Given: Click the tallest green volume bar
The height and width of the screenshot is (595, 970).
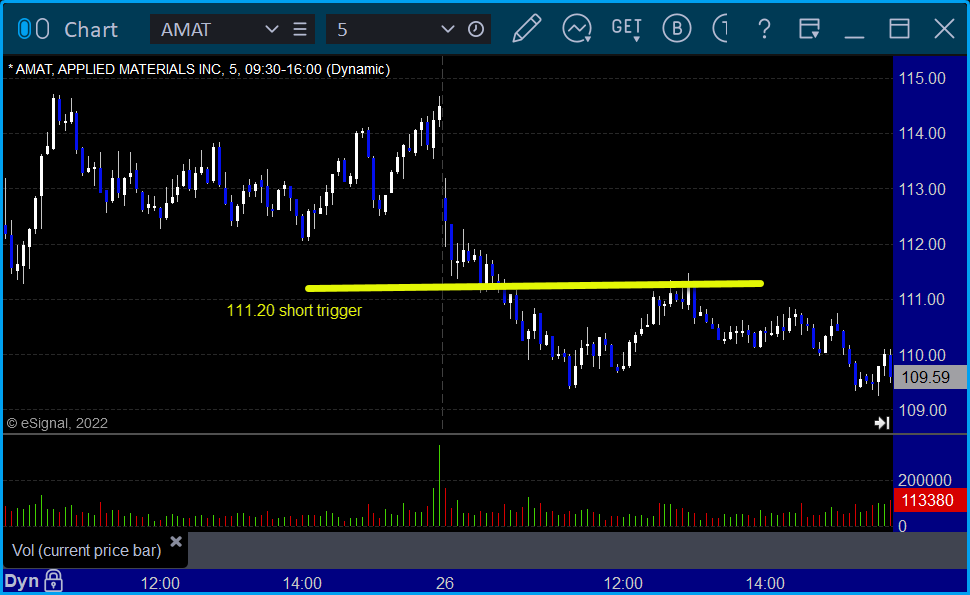Looking at the screenshot, I should 439,486.
